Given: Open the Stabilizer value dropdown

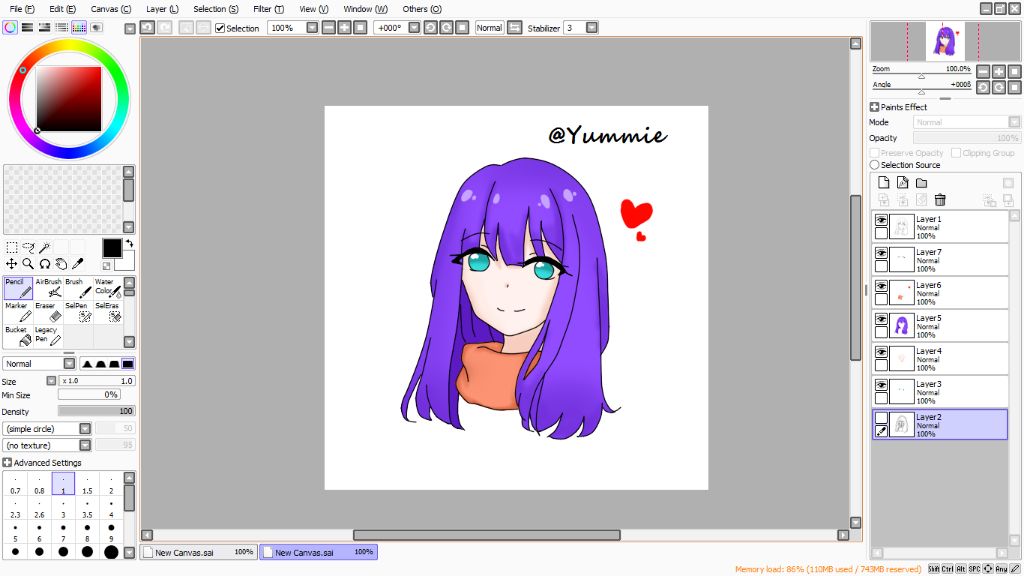Looking at the screenshot, I should pyautogui.click(x=592, y=27).
